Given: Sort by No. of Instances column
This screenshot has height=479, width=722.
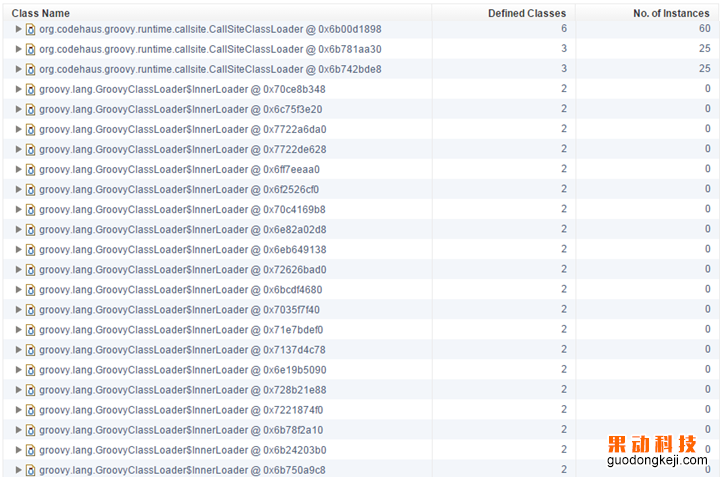Looking at the screenshot, I should [x=671, y=13].
